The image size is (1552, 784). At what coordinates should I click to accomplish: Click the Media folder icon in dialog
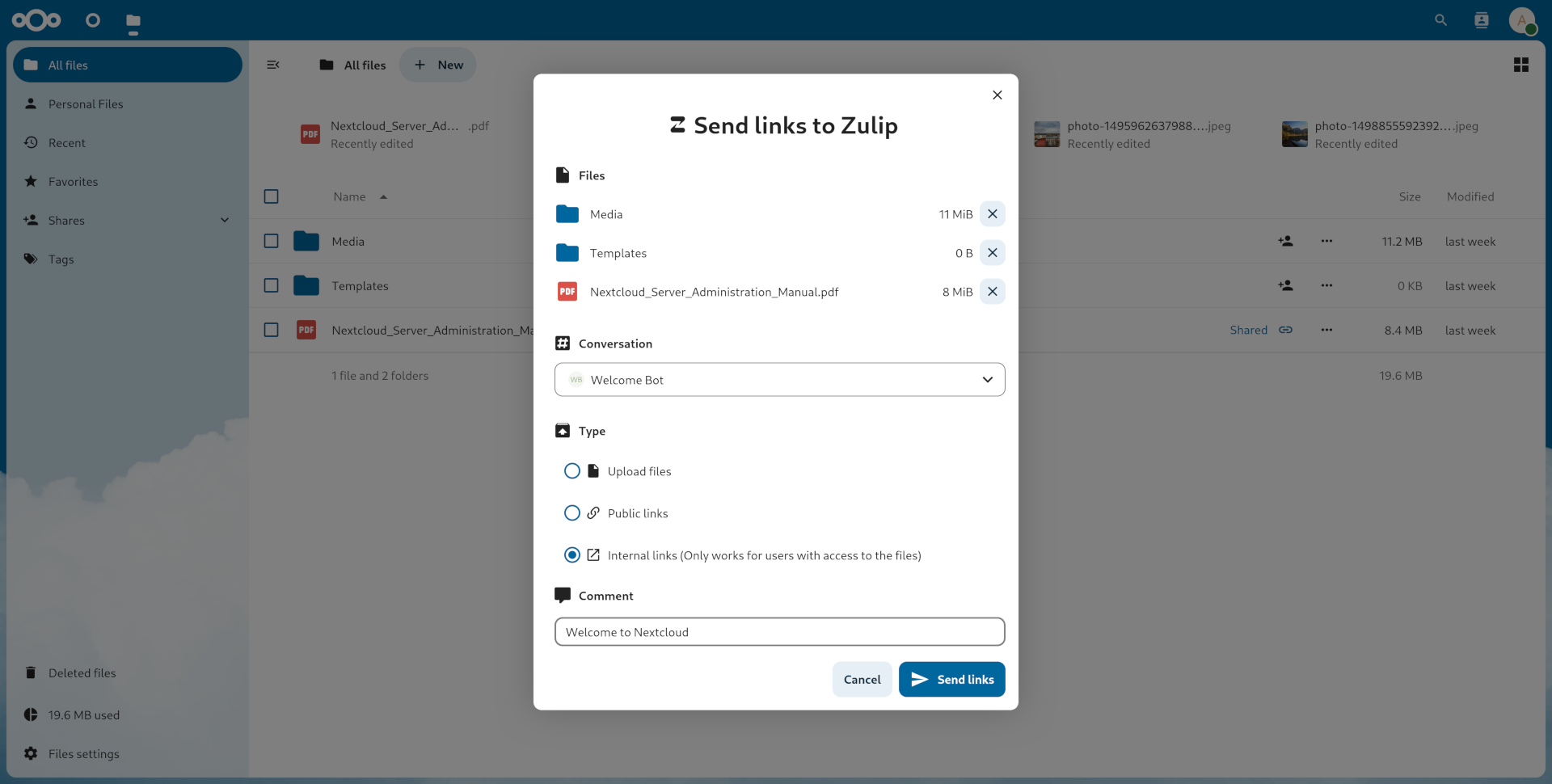(x=567, y=214)
